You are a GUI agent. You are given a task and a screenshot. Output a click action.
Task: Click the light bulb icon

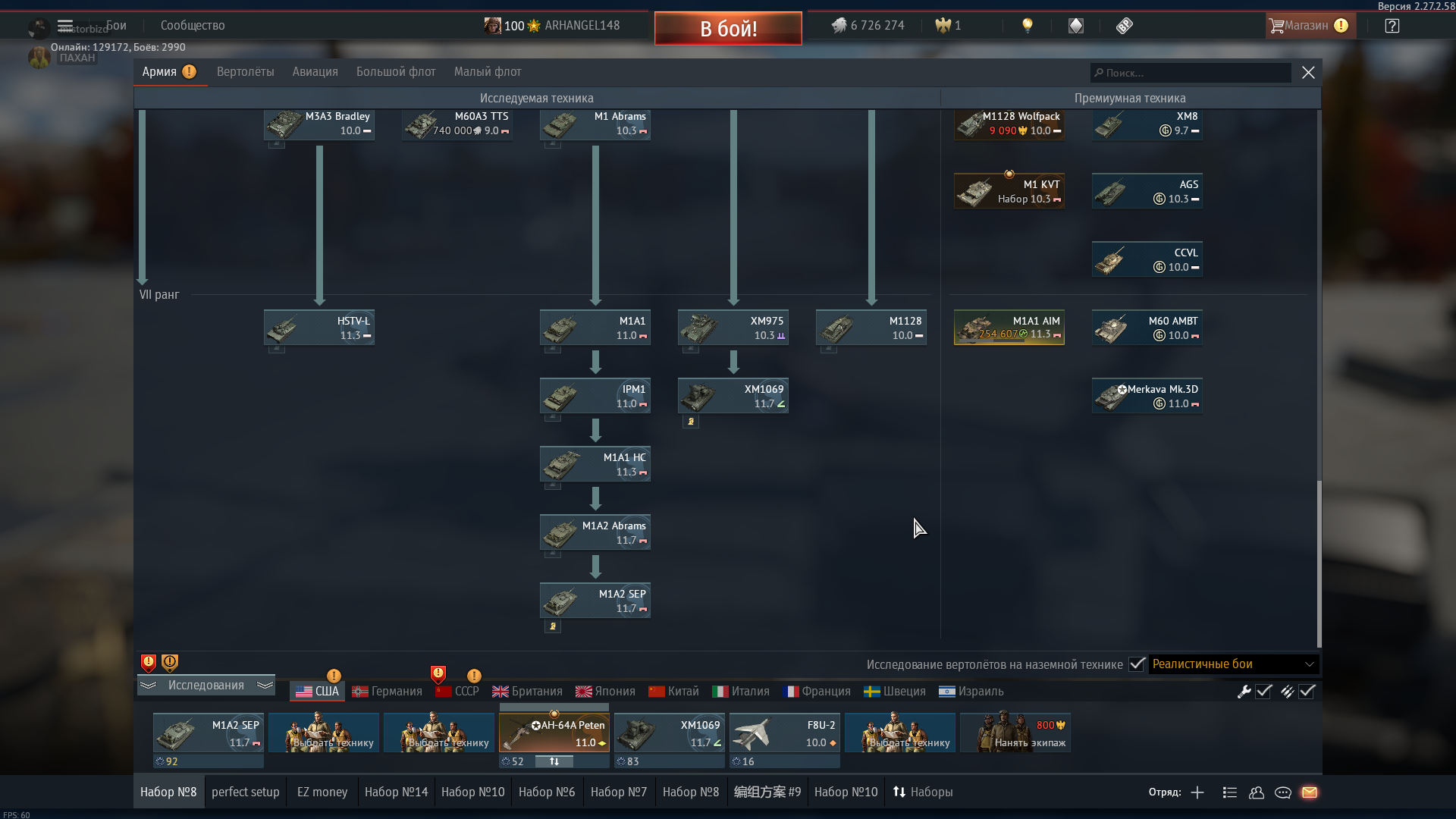point(1028,25)
